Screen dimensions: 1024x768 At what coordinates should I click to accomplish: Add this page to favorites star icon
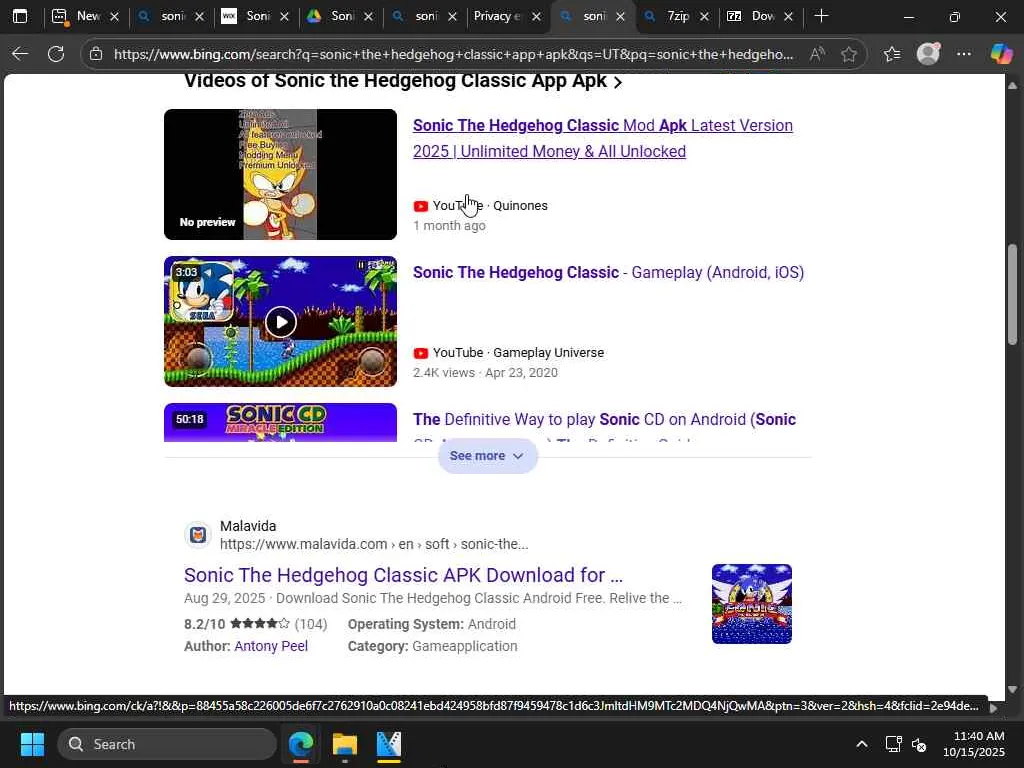tap(849, 54)
